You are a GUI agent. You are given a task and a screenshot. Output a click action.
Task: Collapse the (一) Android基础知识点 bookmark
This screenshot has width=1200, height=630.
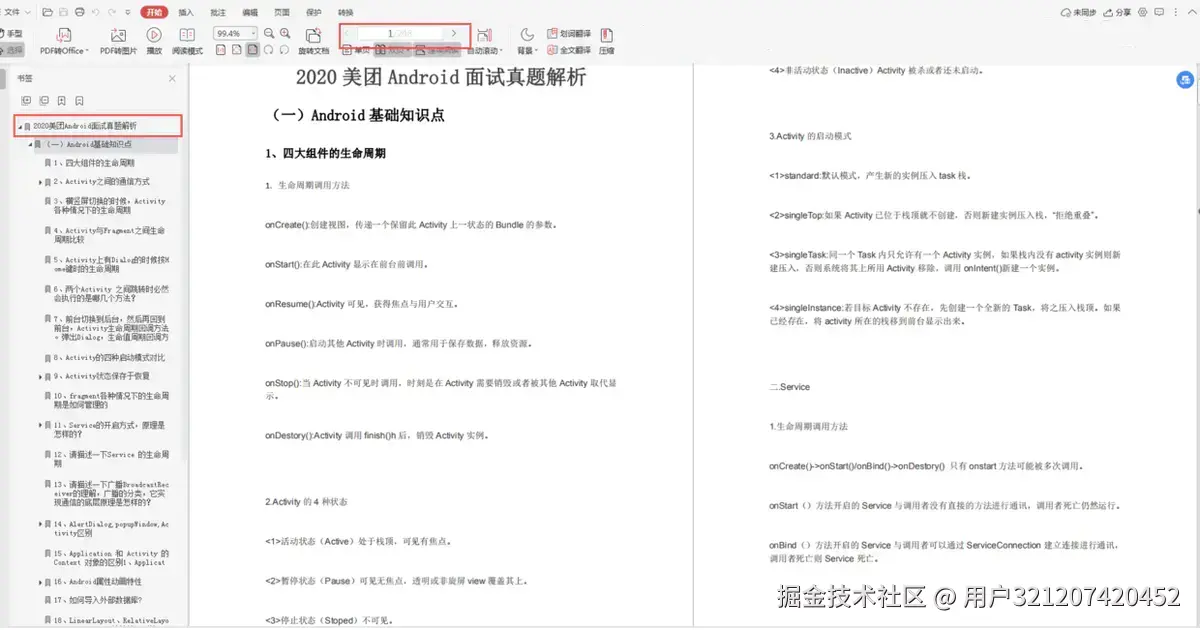[x=29, y=145]
